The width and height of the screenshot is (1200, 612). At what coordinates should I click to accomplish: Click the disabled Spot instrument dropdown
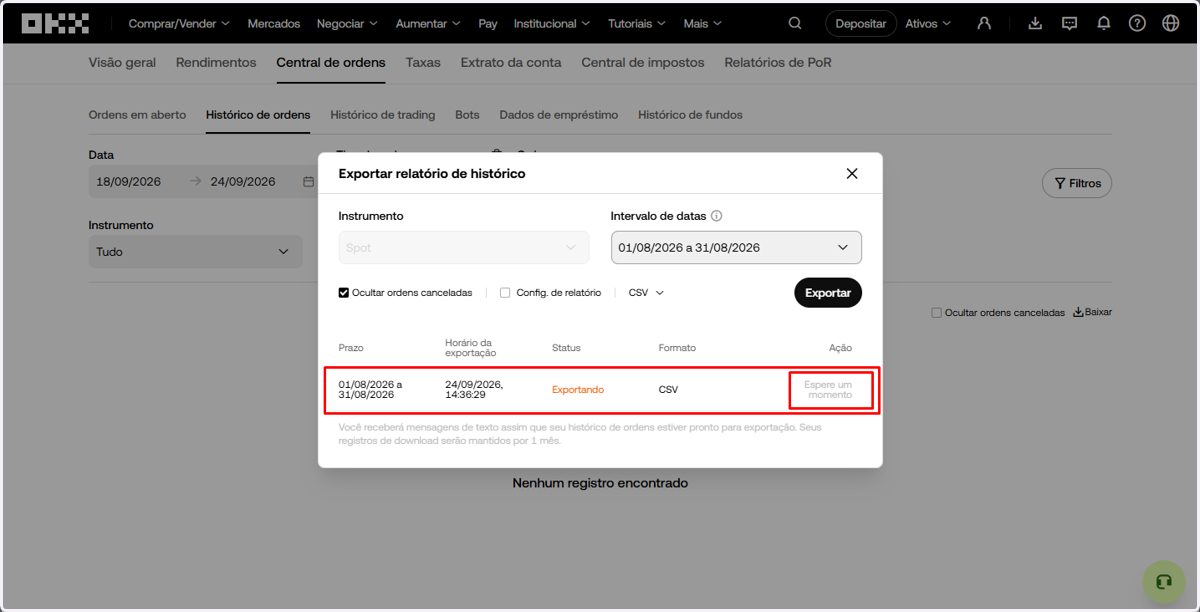[x=463, y=248]
